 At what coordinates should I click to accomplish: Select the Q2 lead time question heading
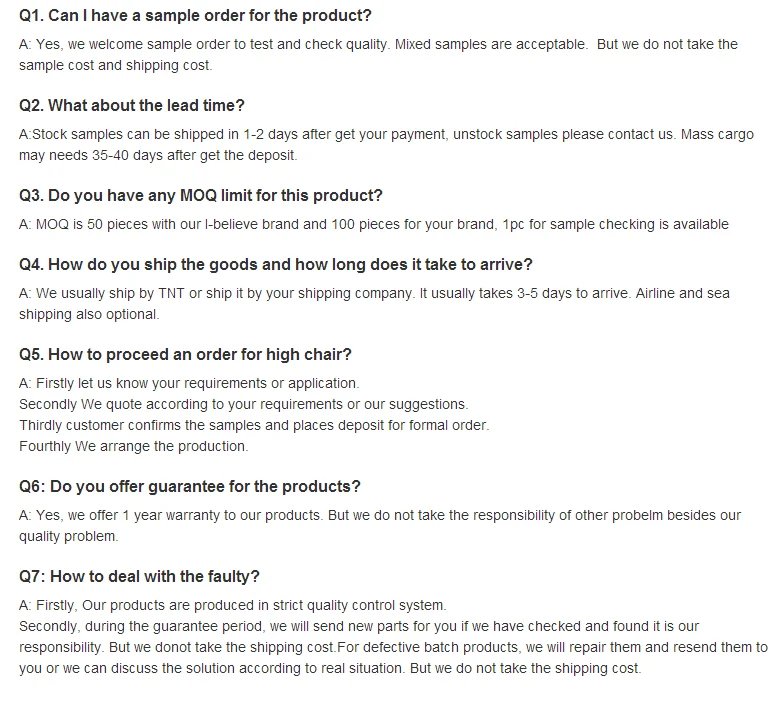[132, 105]
